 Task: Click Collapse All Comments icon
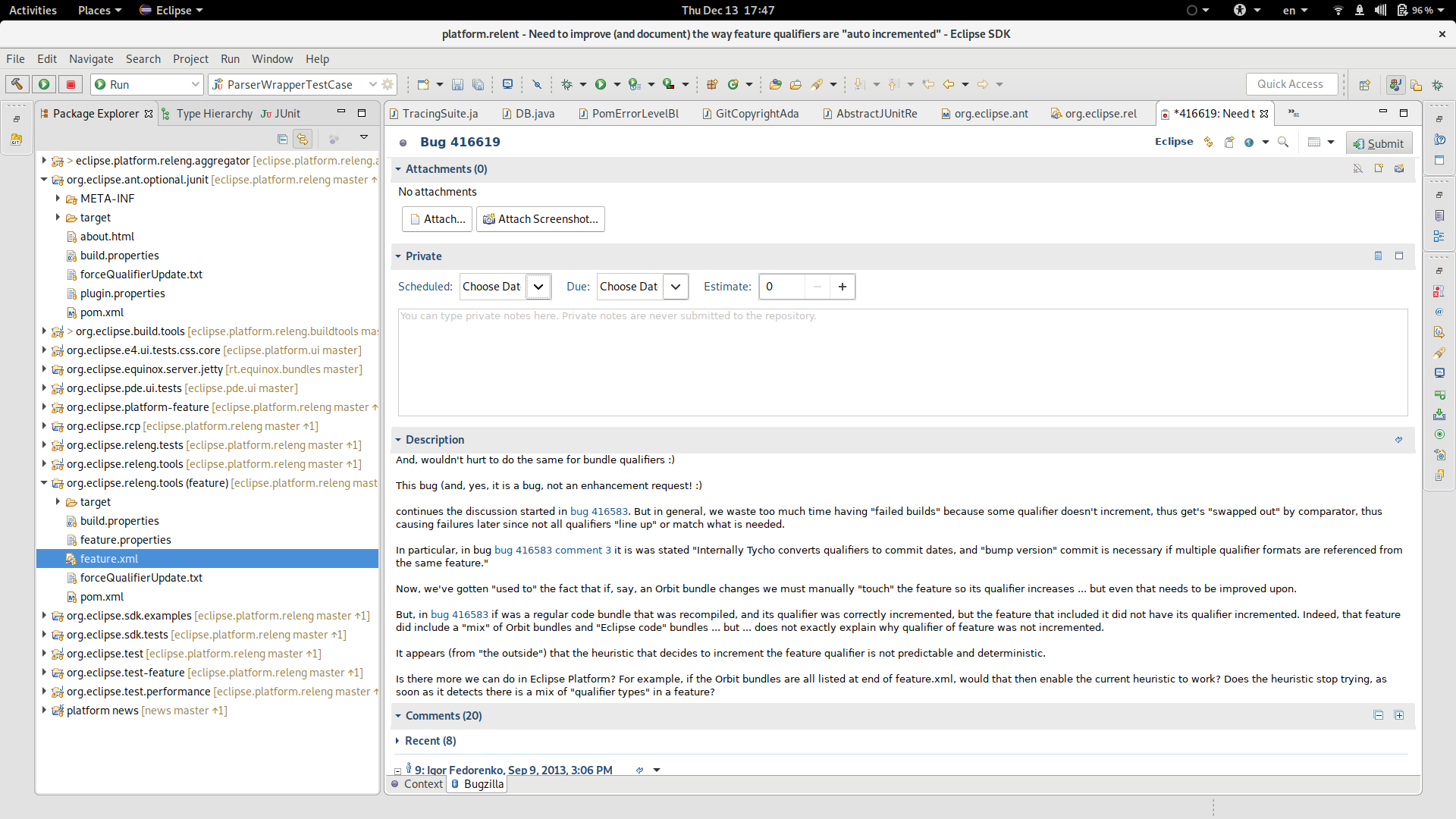click(x=1379, y=715)
